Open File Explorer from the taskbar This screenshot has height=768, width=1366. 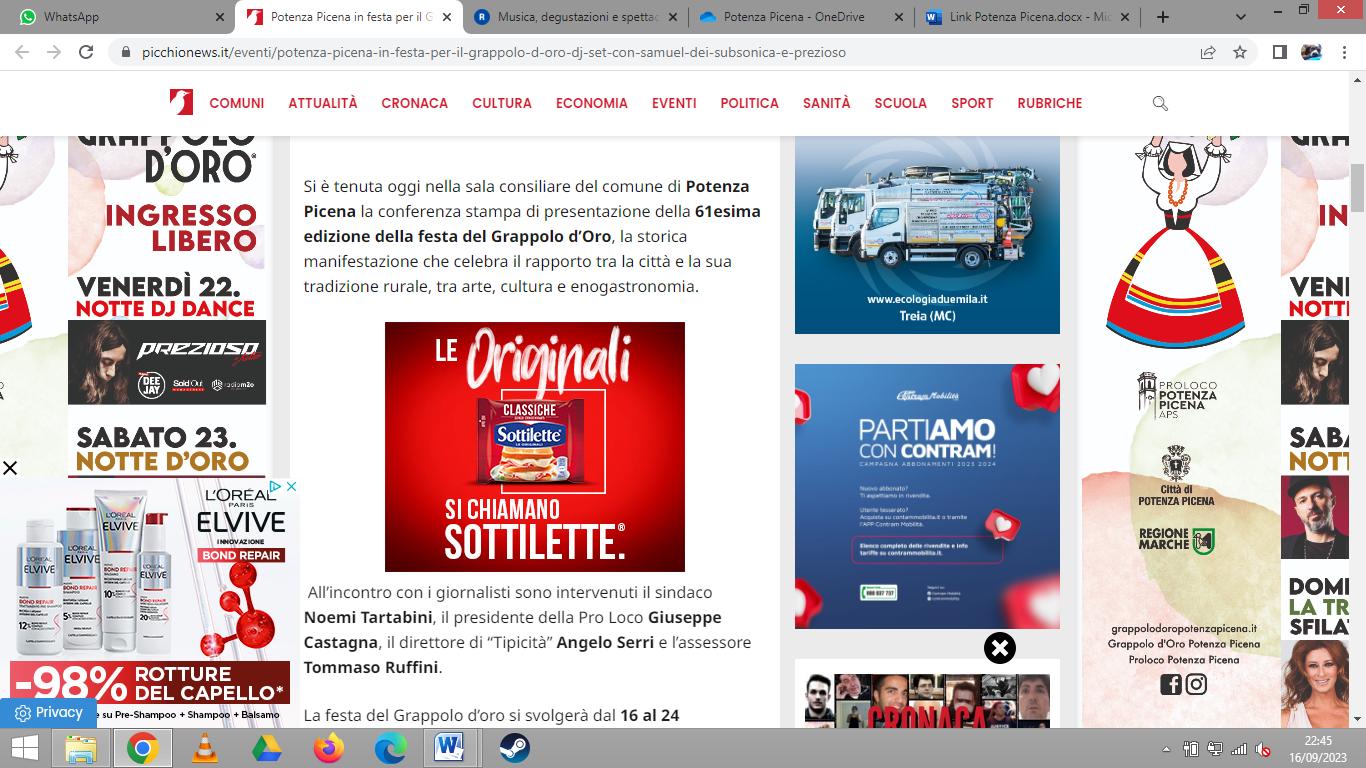(81, 748)
